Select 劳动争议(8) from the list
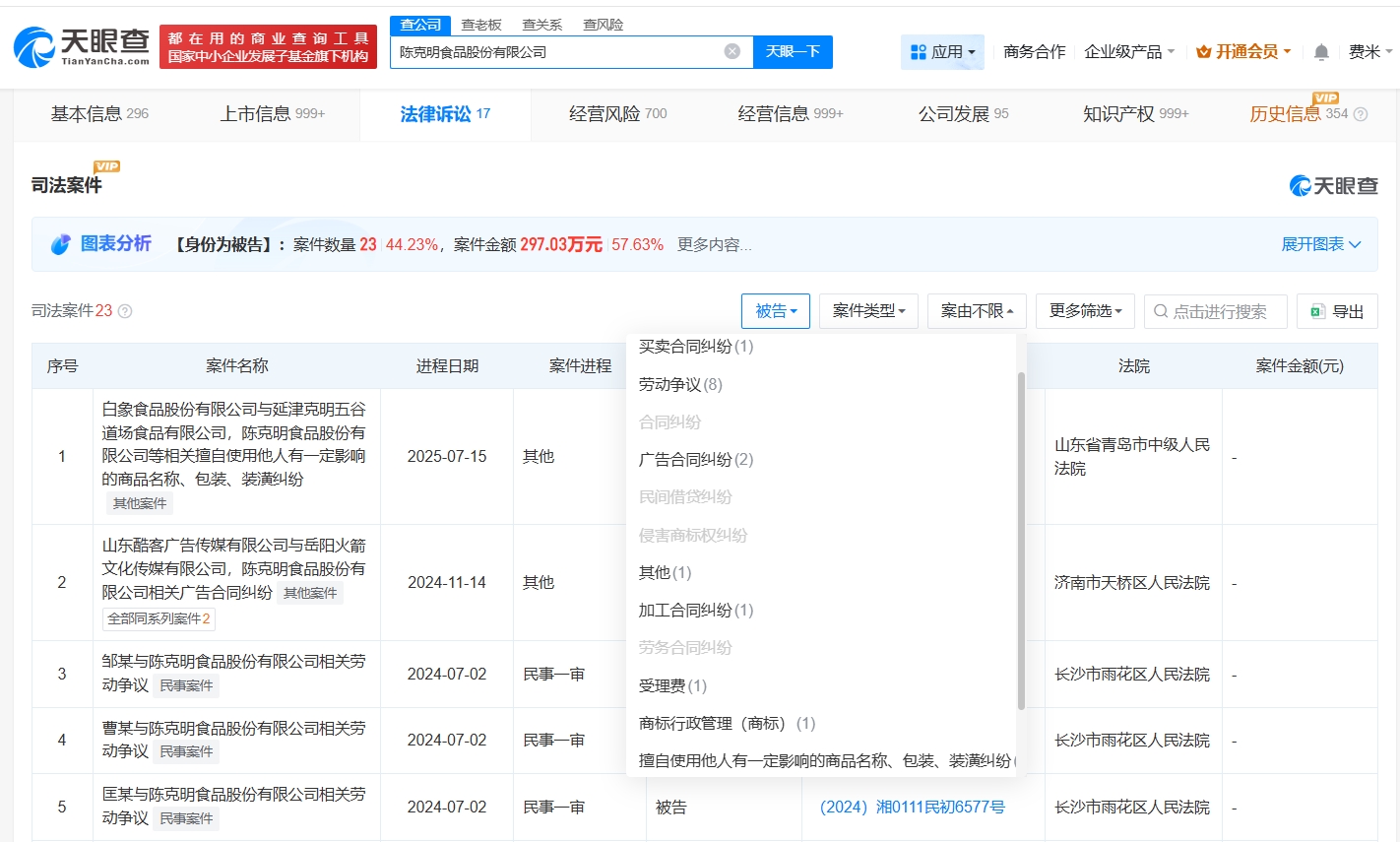Viewport: 1400px width, 842px height. coord(680,384)
